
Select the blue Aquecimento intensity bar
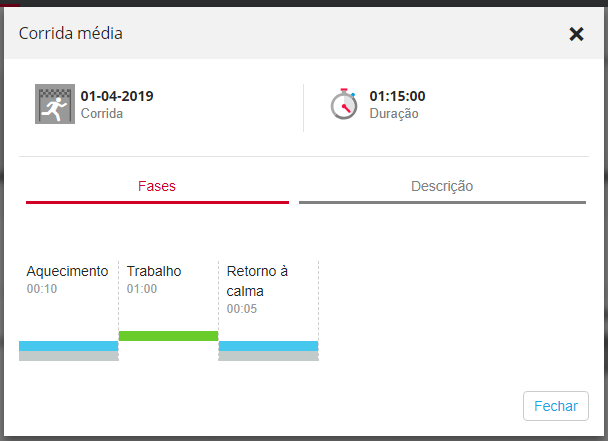(x=68, y=346)
